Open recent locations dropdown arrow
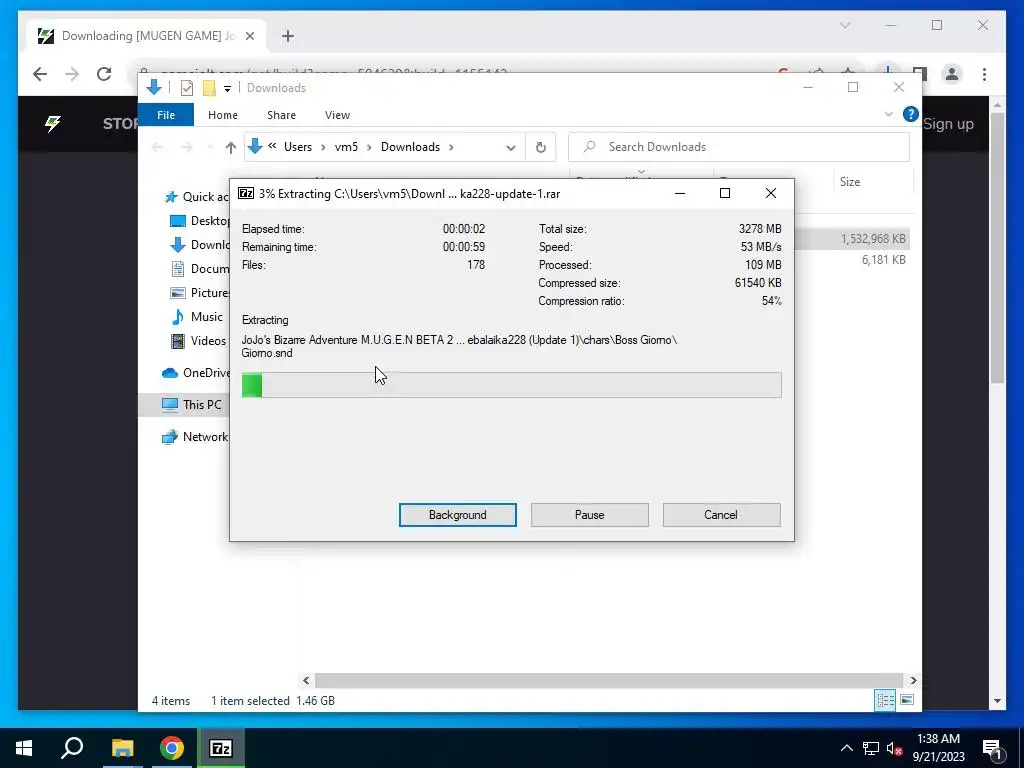The image size is (1024, 768). 210,148
